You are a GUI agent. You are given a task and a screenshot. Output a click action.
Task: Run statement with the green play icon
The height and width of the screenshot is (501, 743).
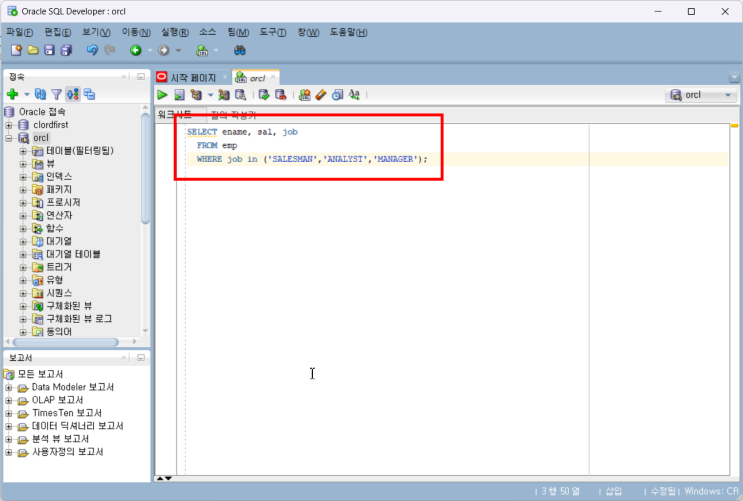click(162, 95)
